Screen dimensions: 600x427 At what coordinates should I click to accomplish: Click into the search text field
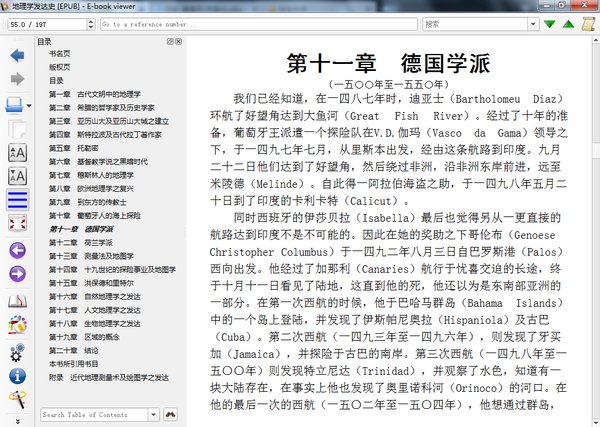pos(475,24)
